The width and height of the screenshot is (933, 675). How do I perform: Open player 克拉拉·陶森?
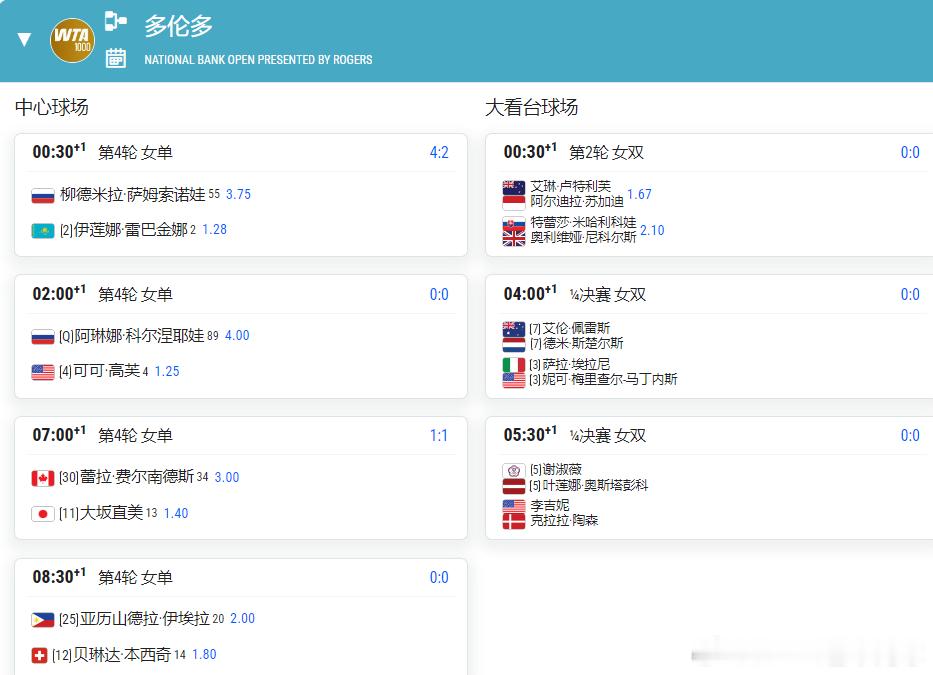pos(564,521)
